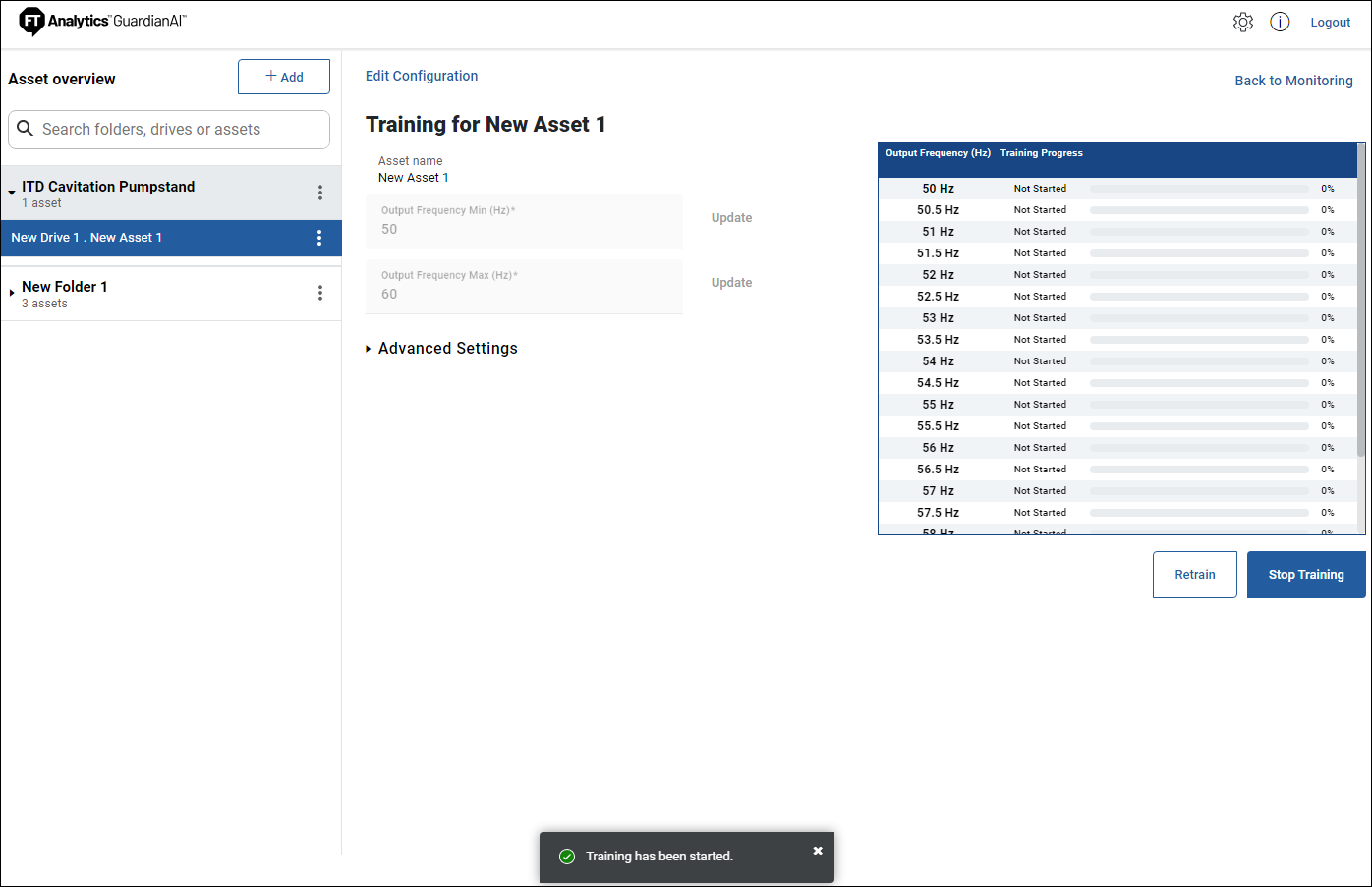Open ITD Cavitation Pumpstand options menu
This screenshot has width=1372, height=887.
click(319, 193)
